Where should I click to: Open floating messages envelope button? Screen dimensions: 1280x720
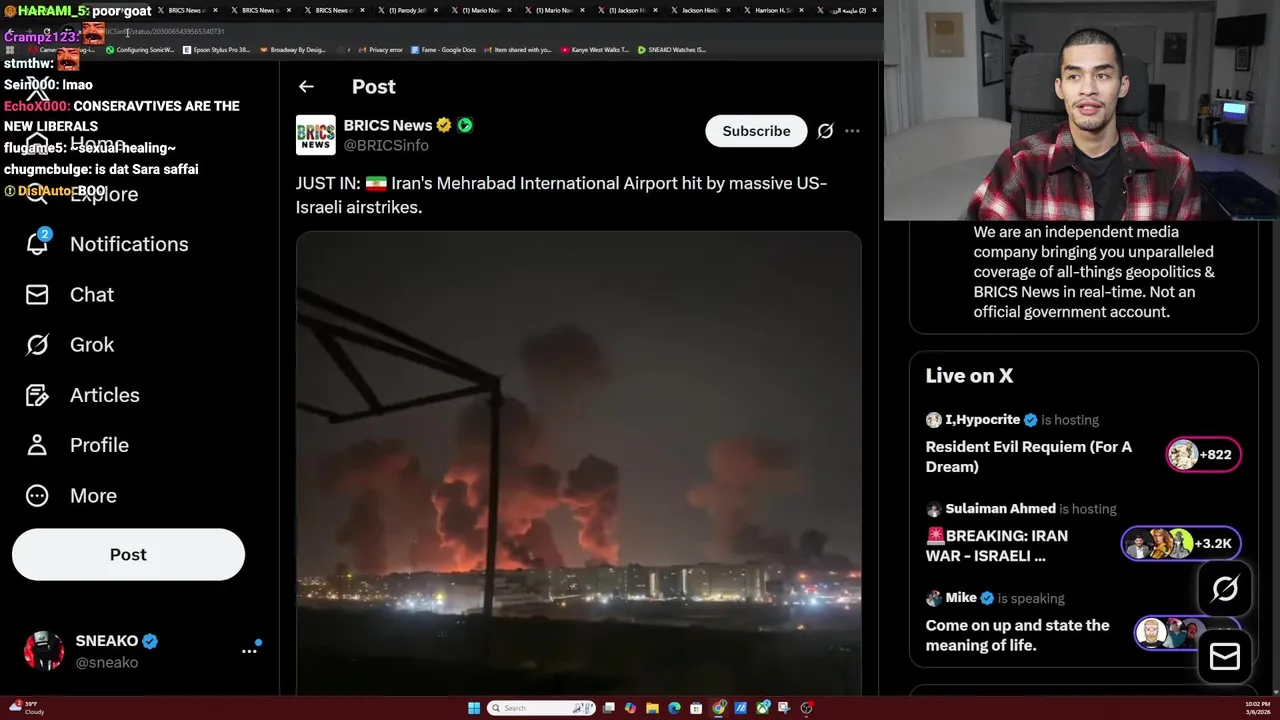(x=1225, y=656)
